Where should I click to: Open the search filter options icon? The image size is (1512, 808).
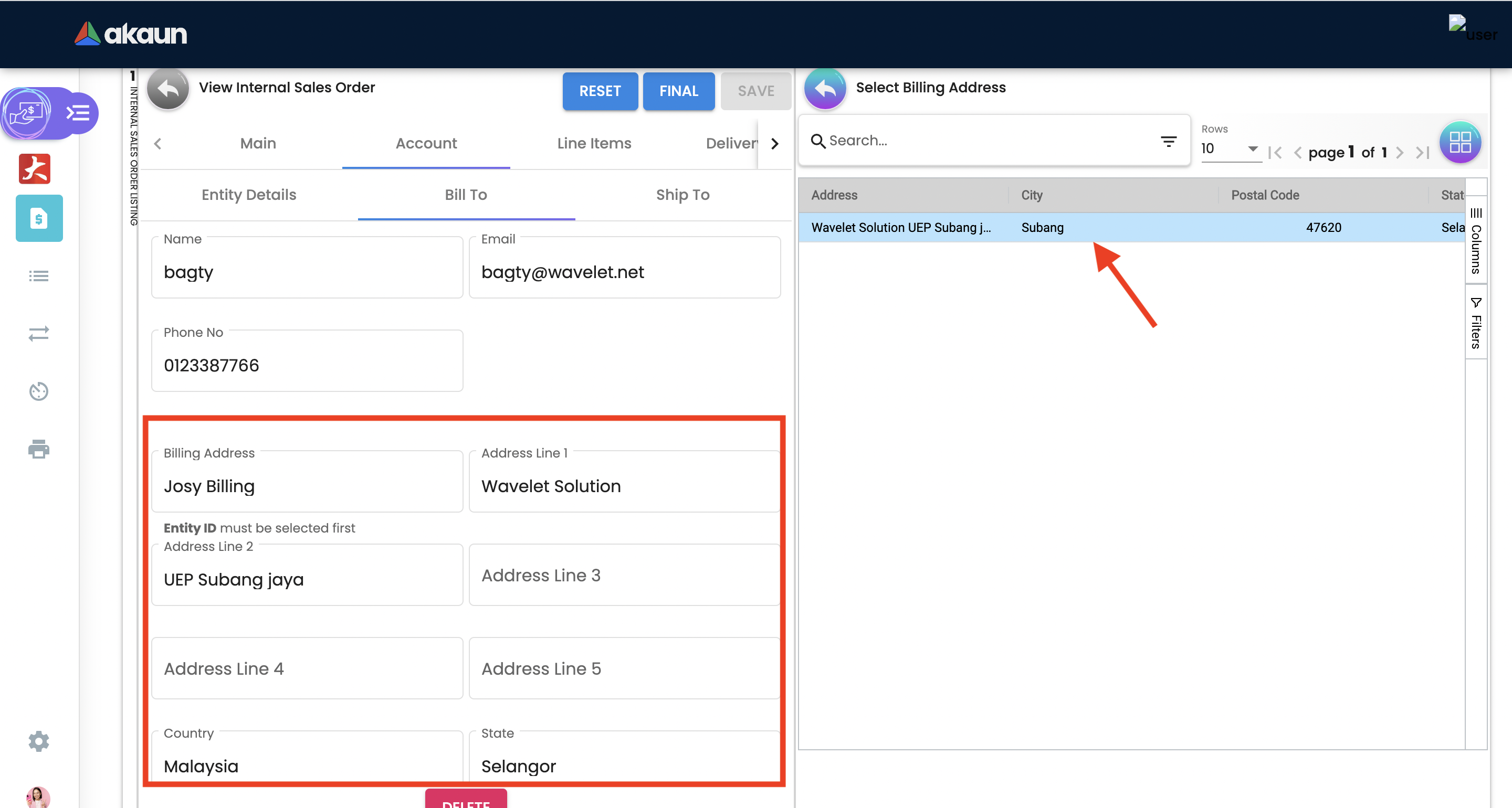coord(1168,141)
